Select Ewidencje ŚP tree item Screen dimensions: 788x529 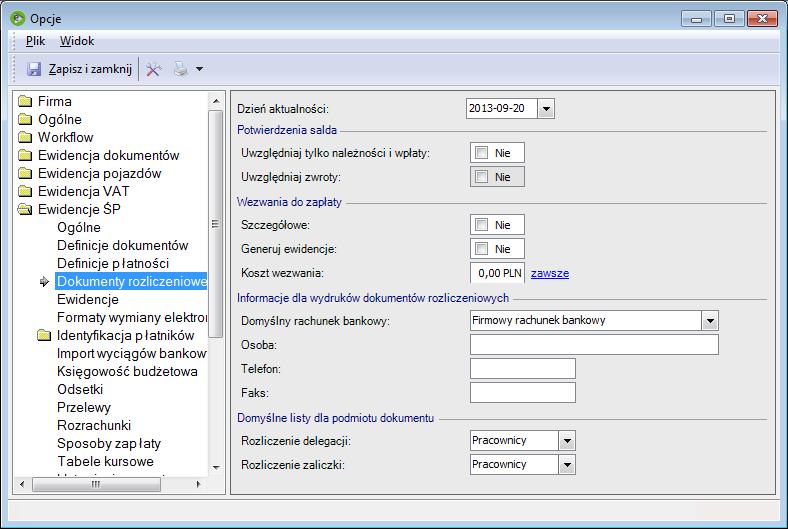pos(79,209)
